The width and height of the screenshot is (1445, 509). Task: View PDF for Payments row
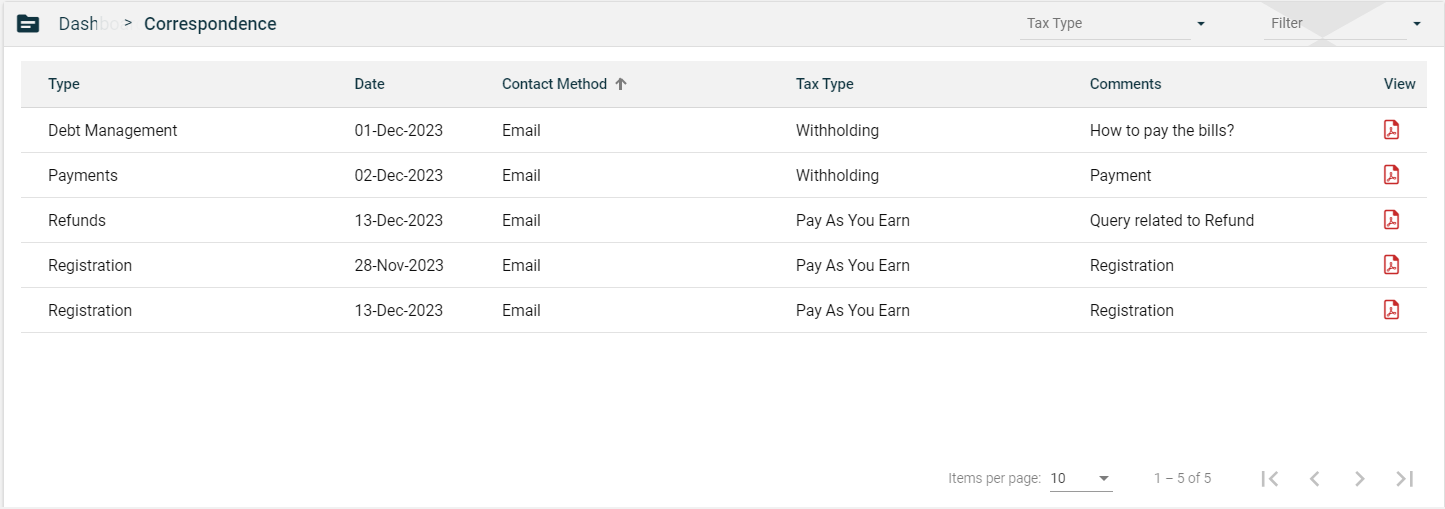point(1391,175)
